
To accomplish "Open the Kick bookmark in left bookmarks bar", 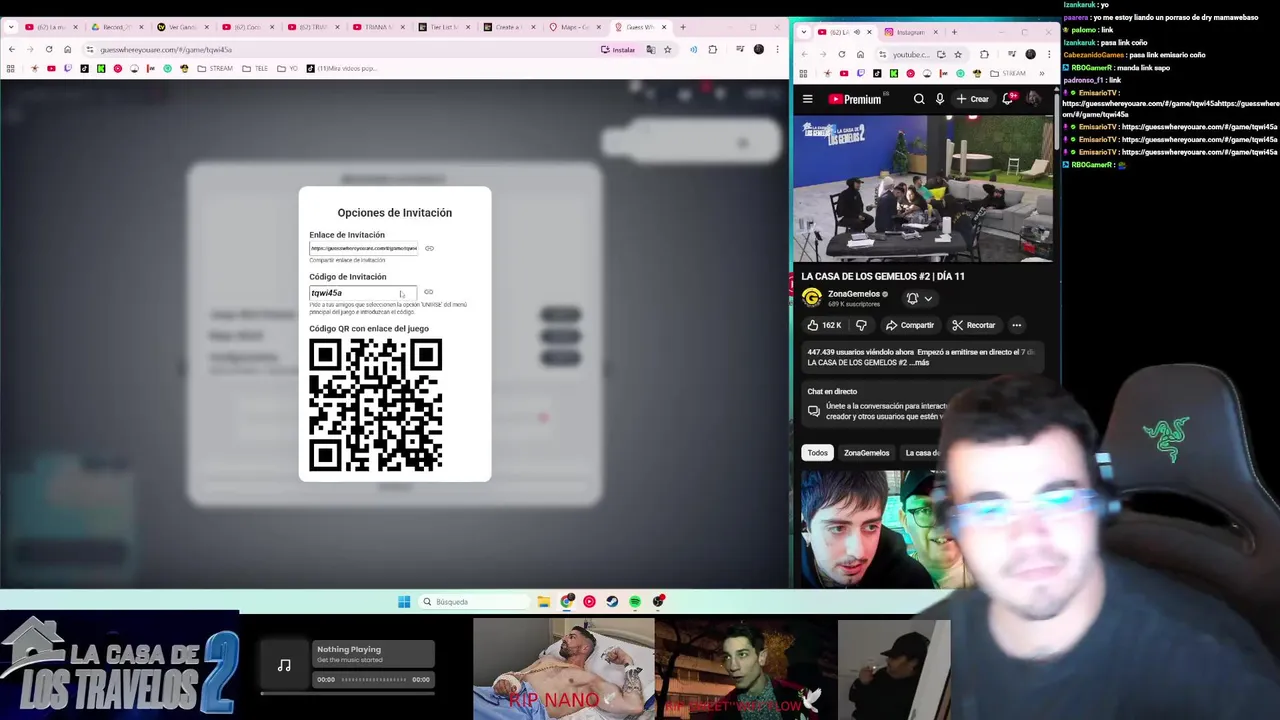I will (101, 68).
